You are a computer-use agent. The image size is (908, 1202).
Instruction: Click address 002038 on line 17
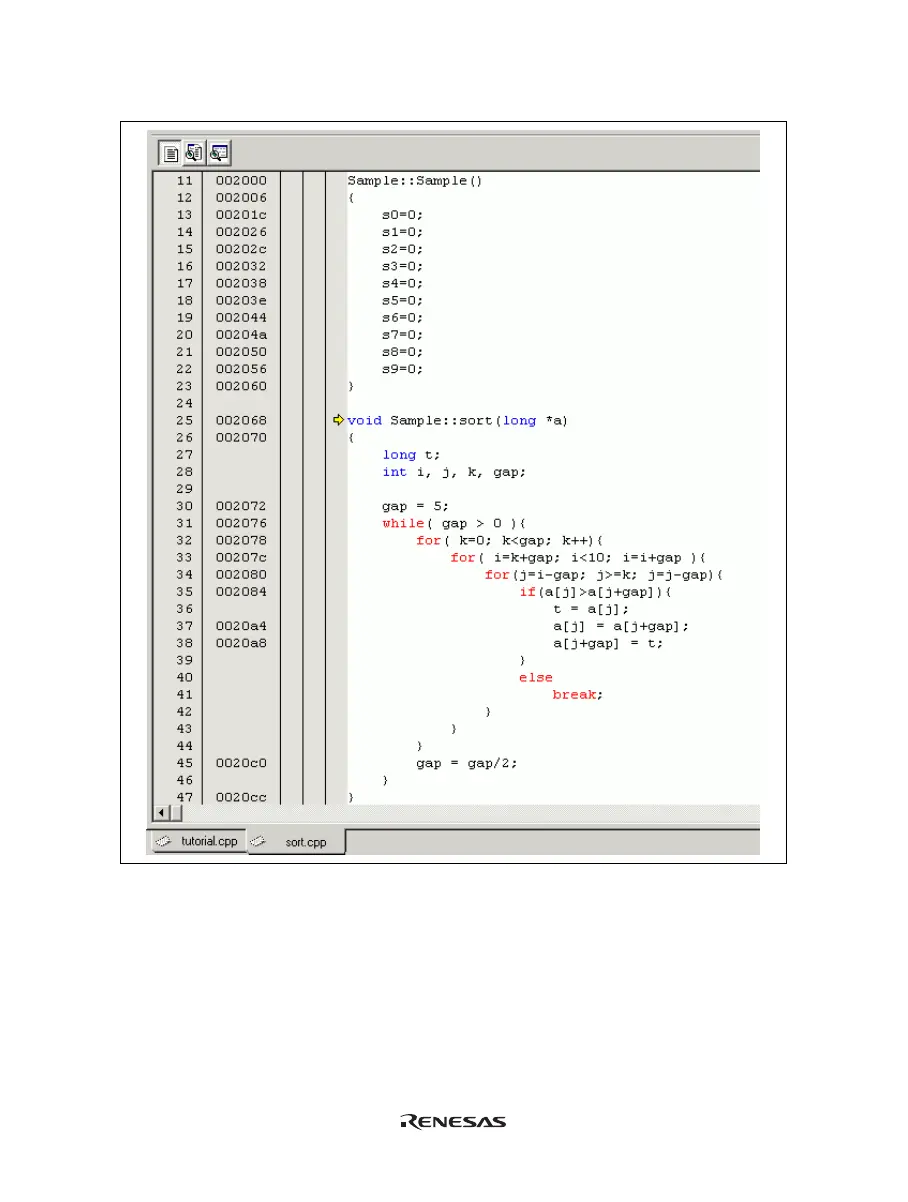point(241,283)
